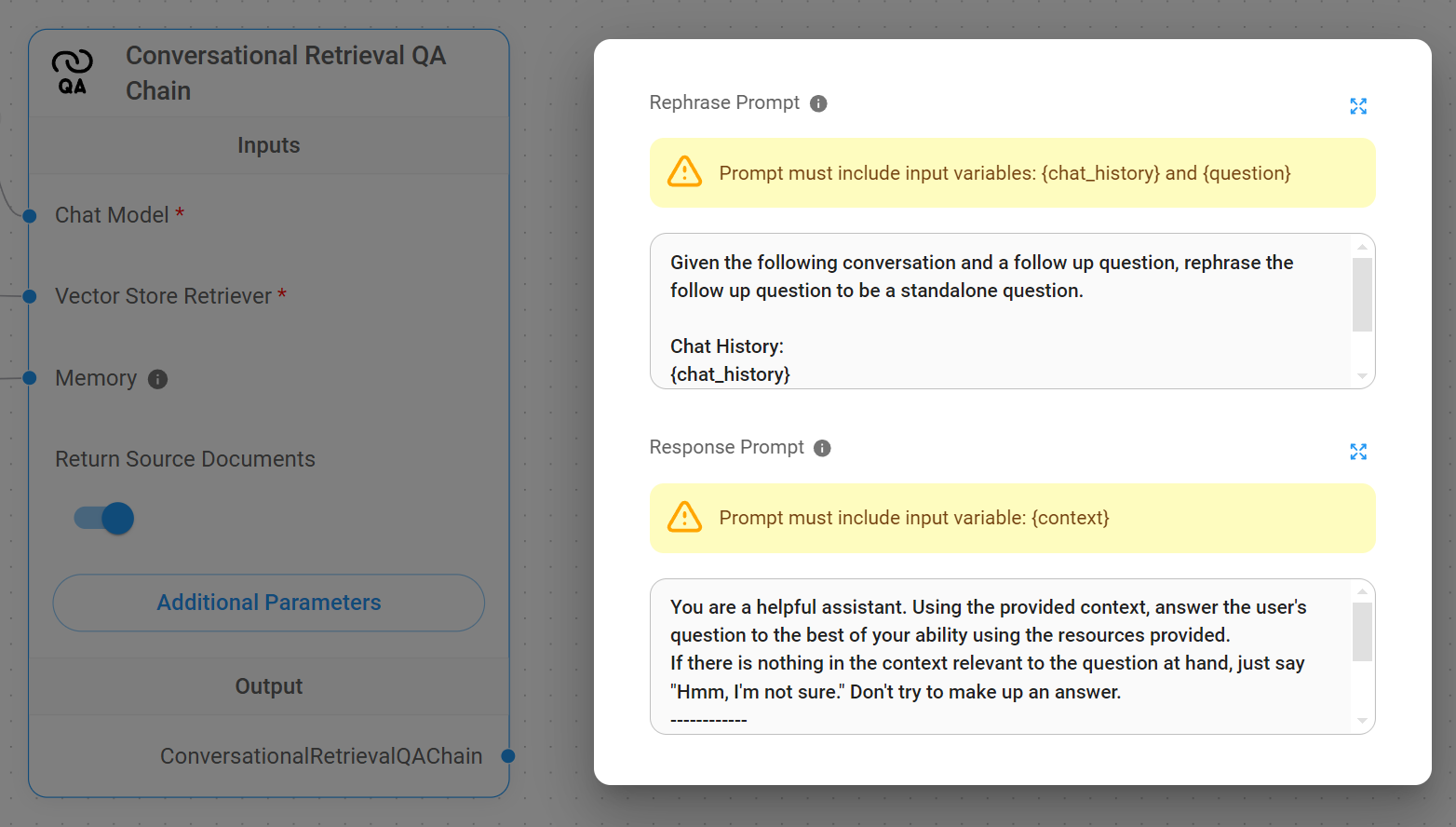Toggle Return Source Documents switch off
Screen dimensions: 1456x827
[x=104, y=518]
